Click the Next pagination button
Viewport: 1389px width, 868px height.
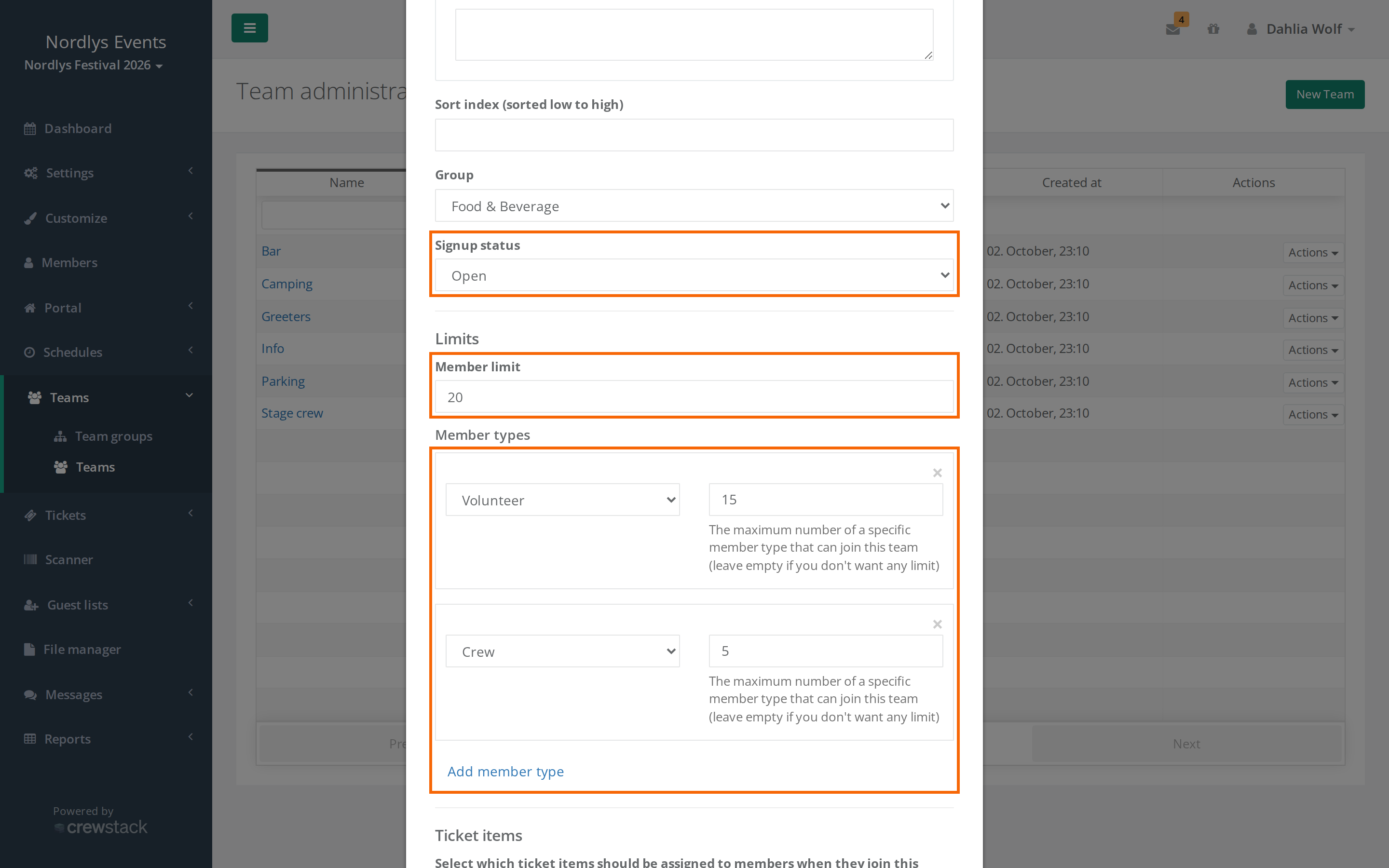tap(1186, 744)
